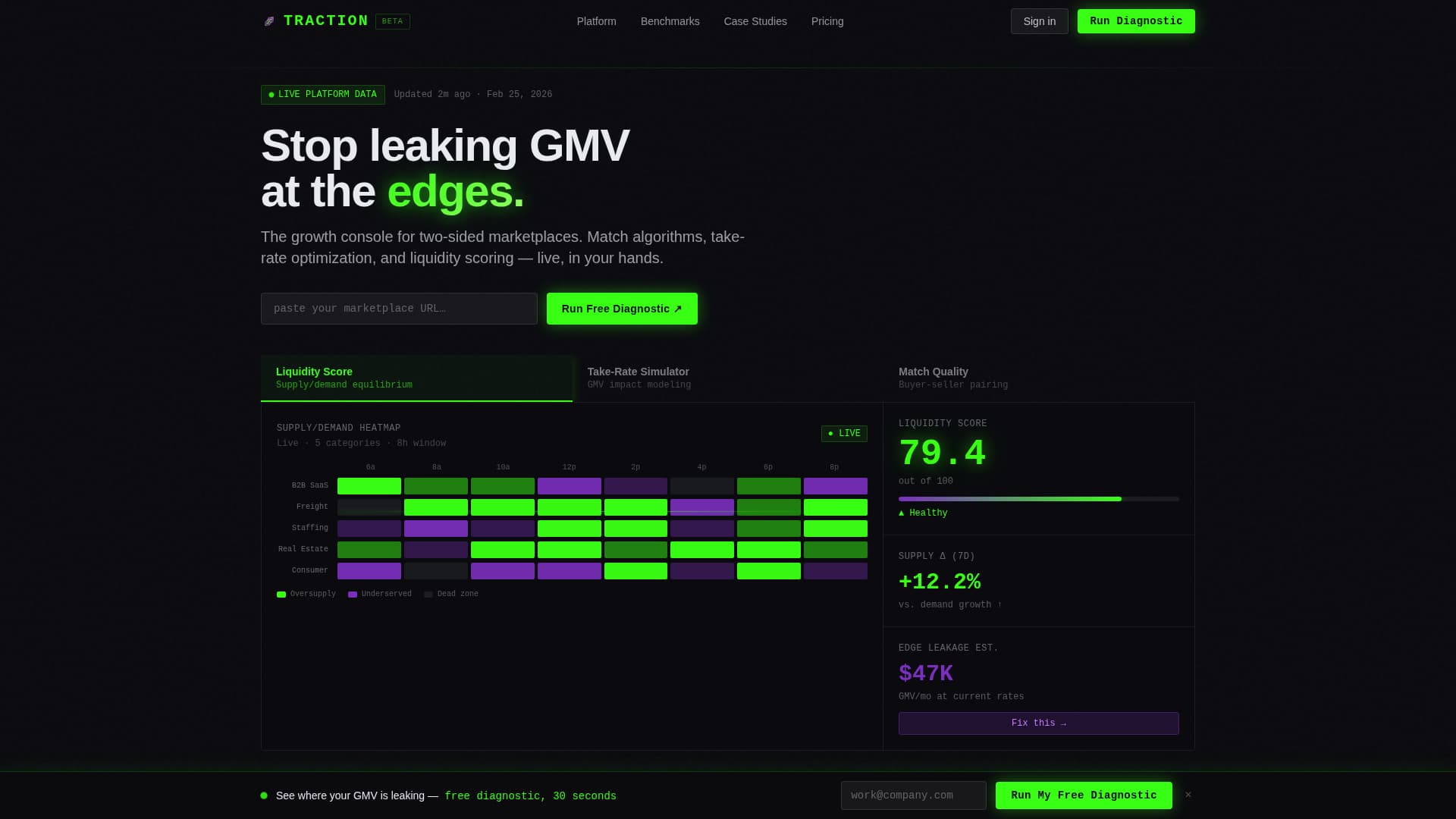Click Staffing row label

coord(310,529)
